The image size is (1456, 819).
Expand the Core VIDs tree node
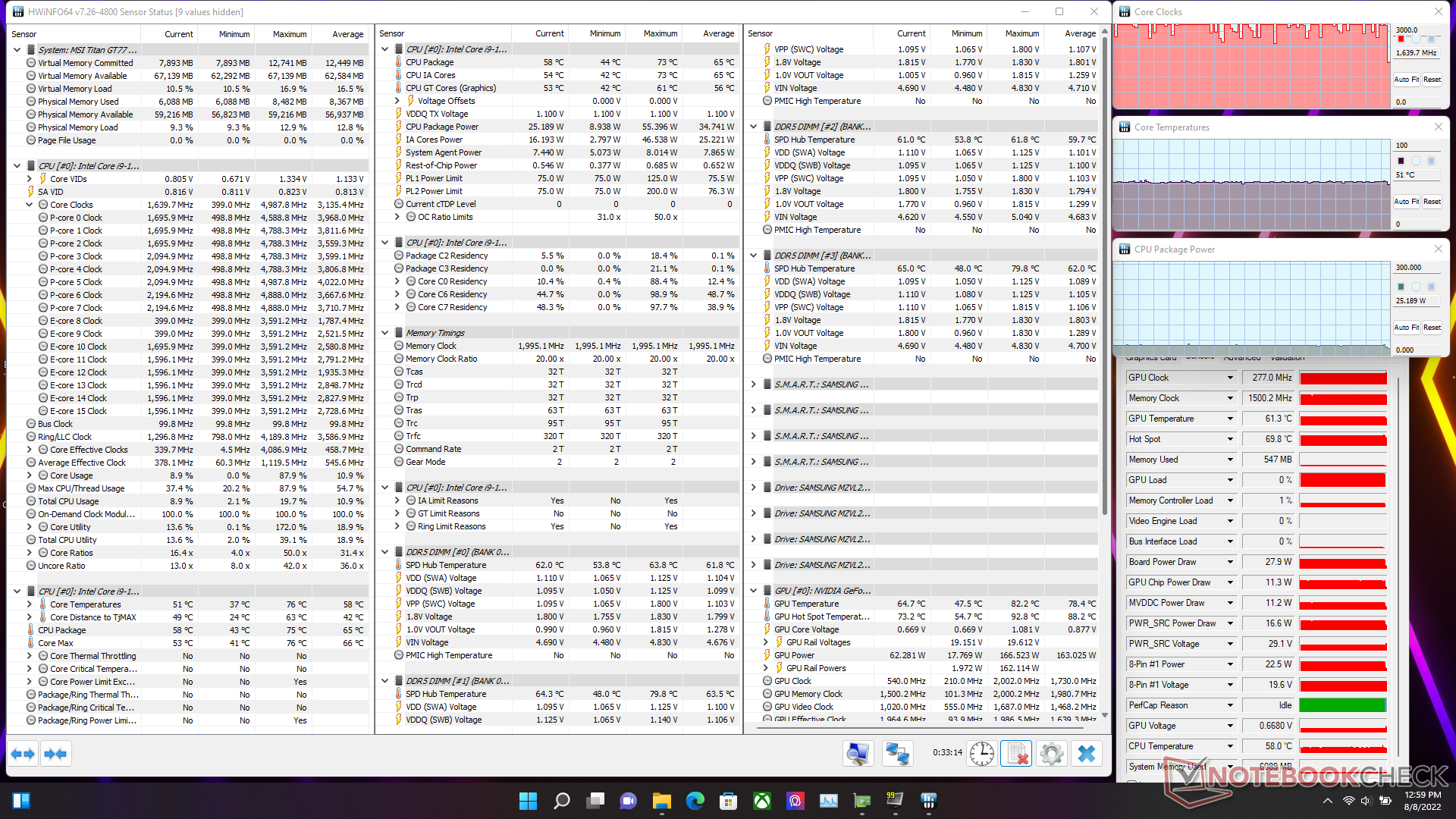[30, 179]
